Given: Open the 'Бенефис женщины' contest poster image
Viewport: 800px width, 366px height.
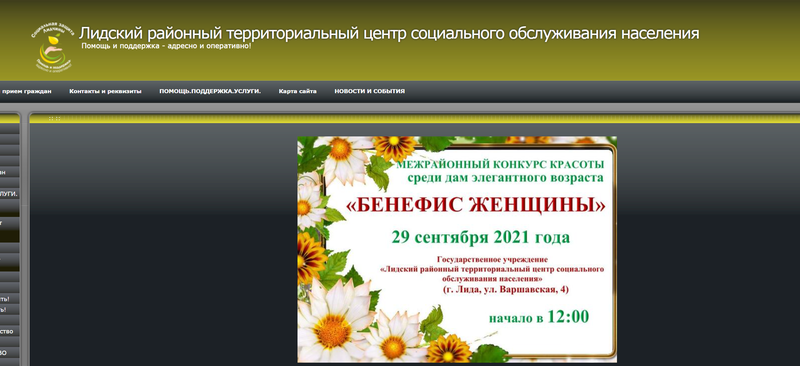Looking at the screenshot, I should 457,249.
